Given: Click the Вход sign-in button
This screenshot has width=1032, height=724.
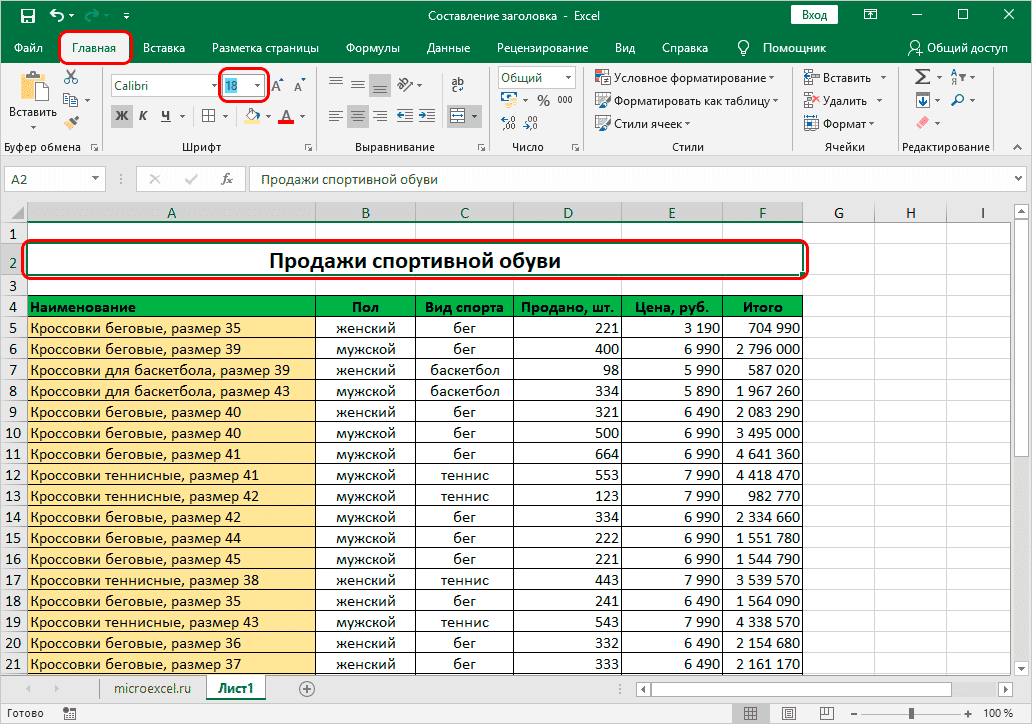Looking at the screenshot, I should coord(814,15).
